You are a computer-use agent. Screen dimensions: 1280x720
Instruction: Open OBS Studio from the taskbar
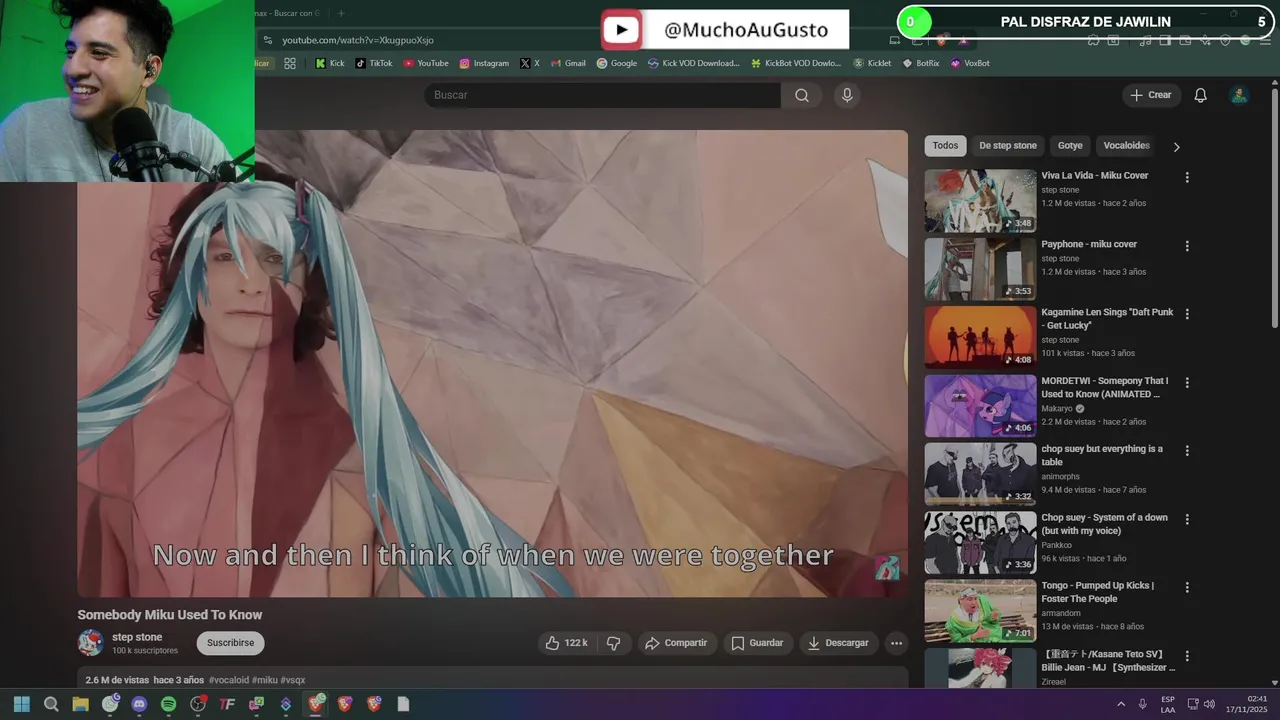(198, 704)
